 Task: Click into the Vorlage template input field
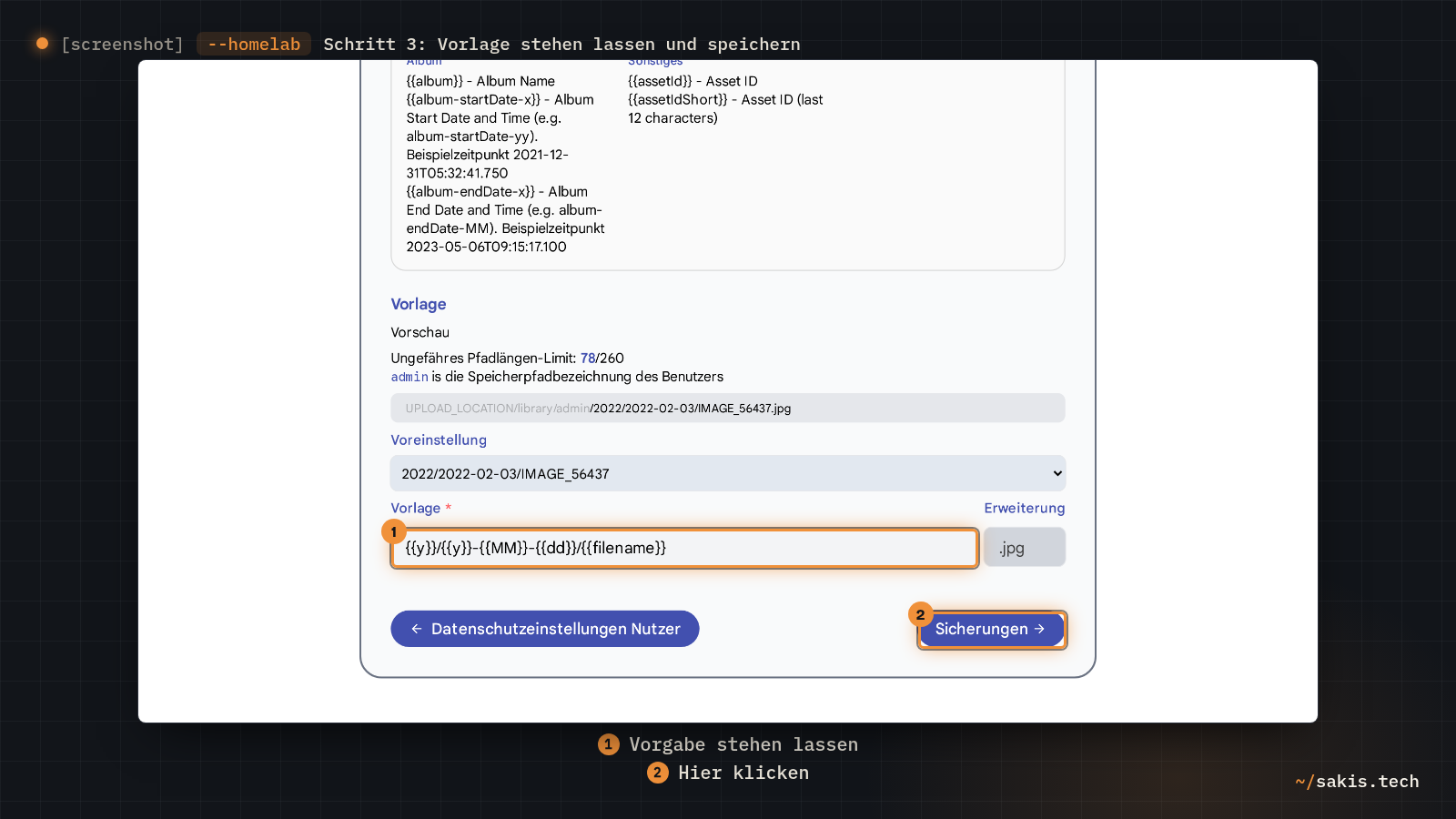click(684, 548)
